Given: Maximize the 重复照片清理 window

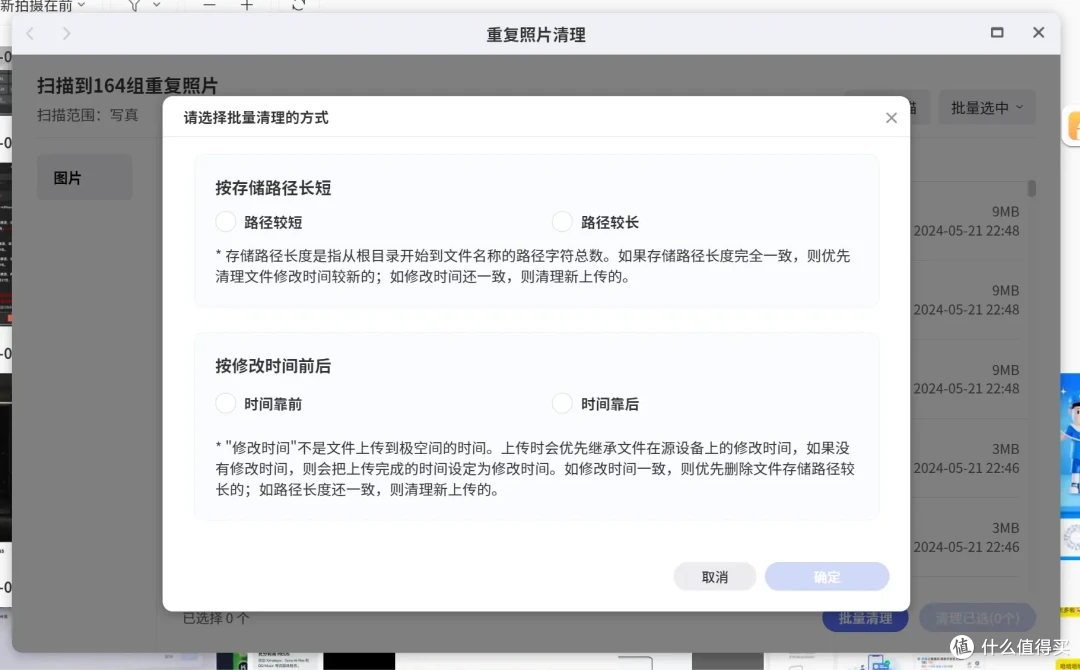Looking at the screenshot, I should 997,32.
